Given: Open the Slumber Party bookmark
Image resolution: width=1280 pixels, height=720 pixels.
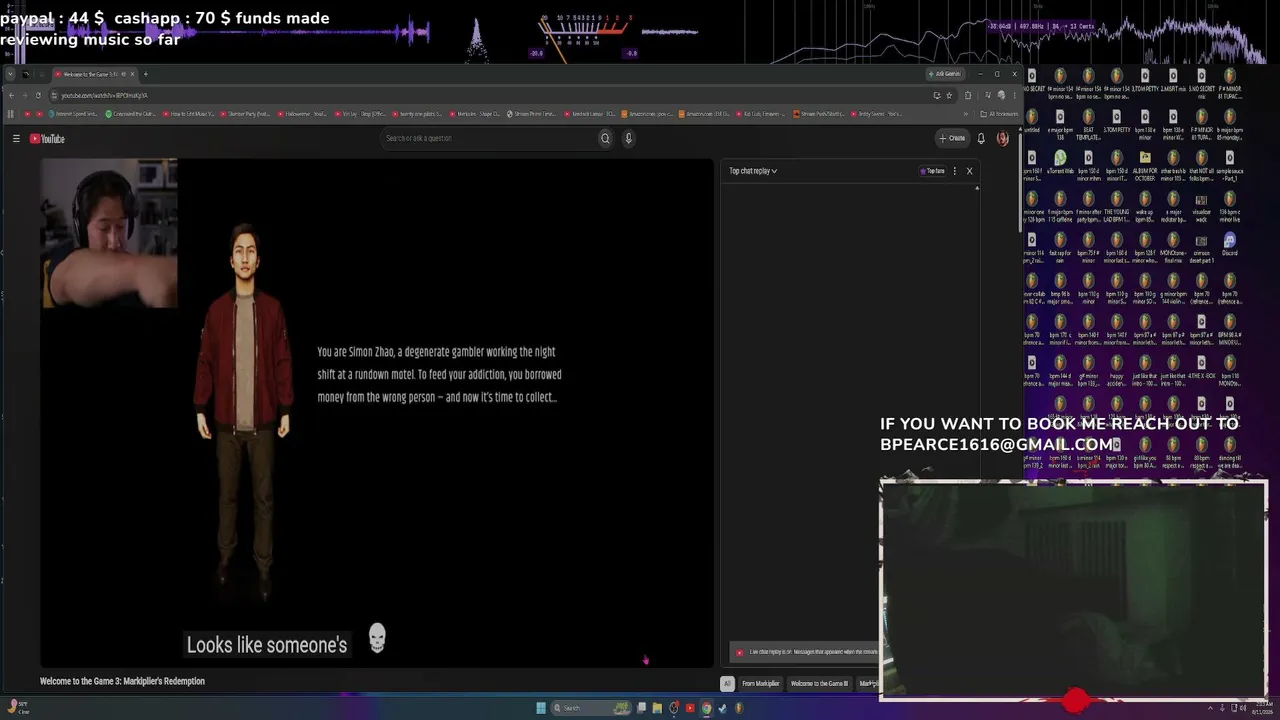Looking at the screenshot, I should (246, 114).
